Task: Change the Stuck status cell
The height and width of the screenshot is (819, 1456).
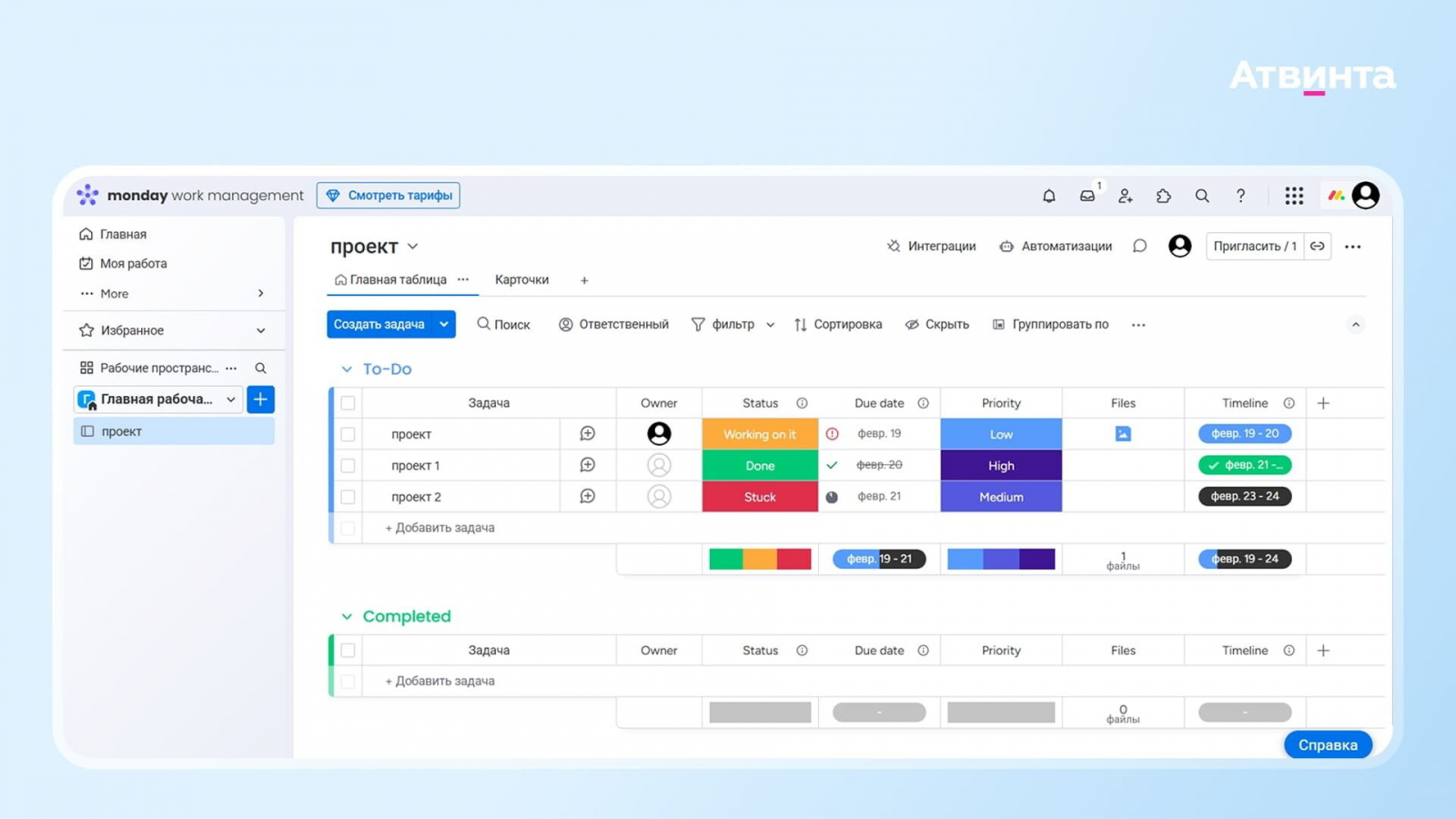Action: (x=760, y=497)
